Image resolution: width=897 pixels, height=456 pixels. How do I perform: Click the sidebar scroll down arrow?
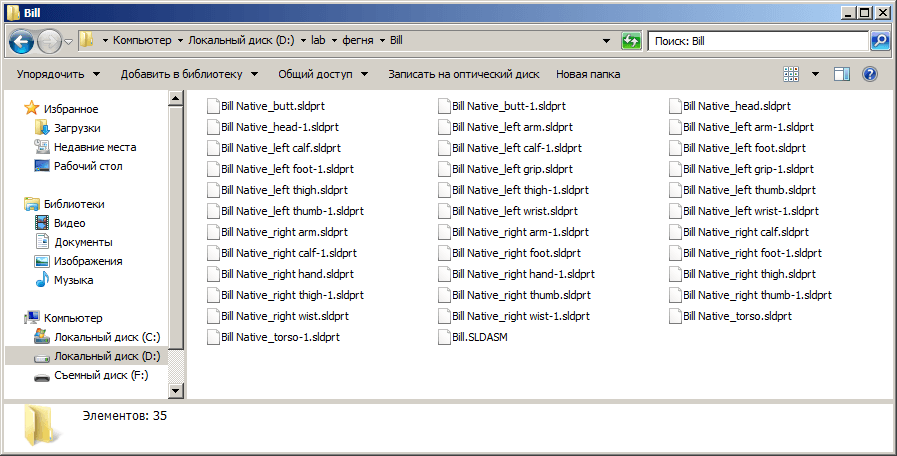(x=176, y=391)
